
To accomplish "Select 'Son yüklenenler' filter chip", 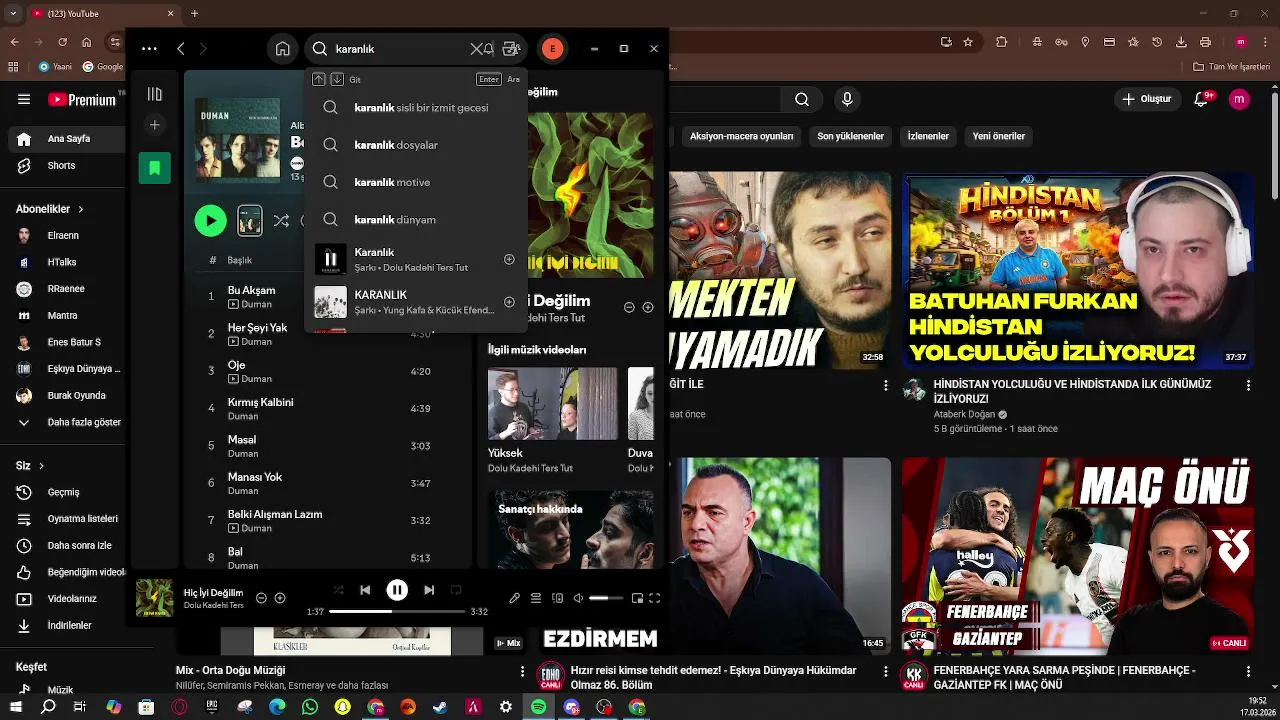I will 850,136.
